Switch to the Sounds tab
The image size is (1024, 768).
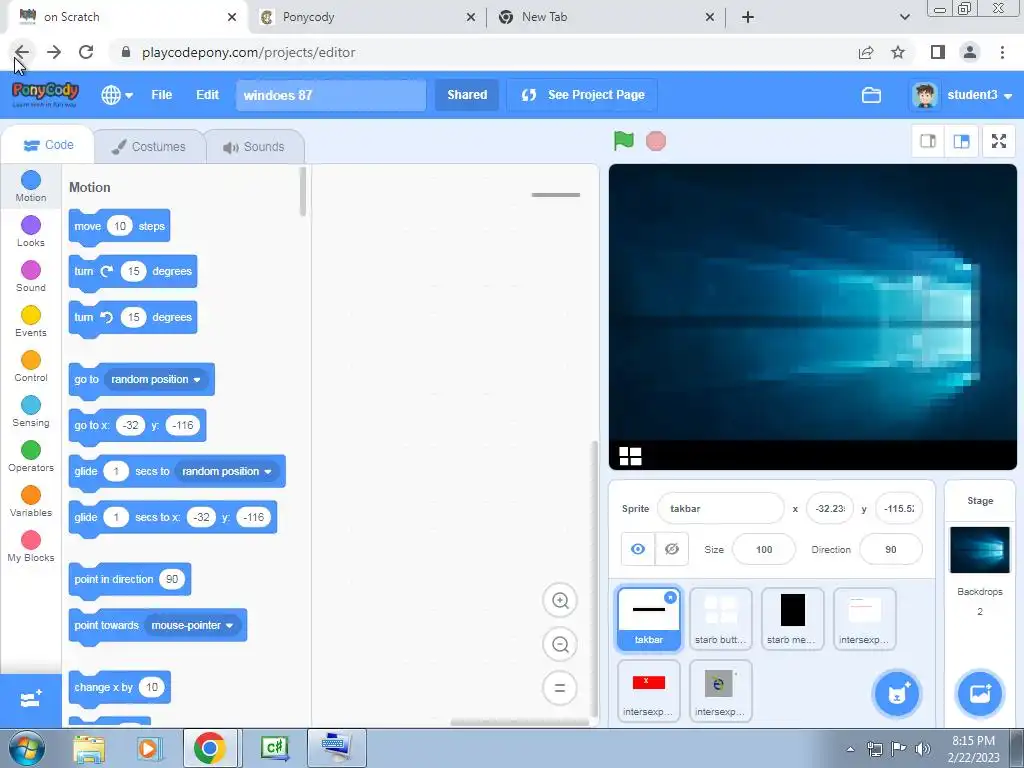click(x=254, y=147)
